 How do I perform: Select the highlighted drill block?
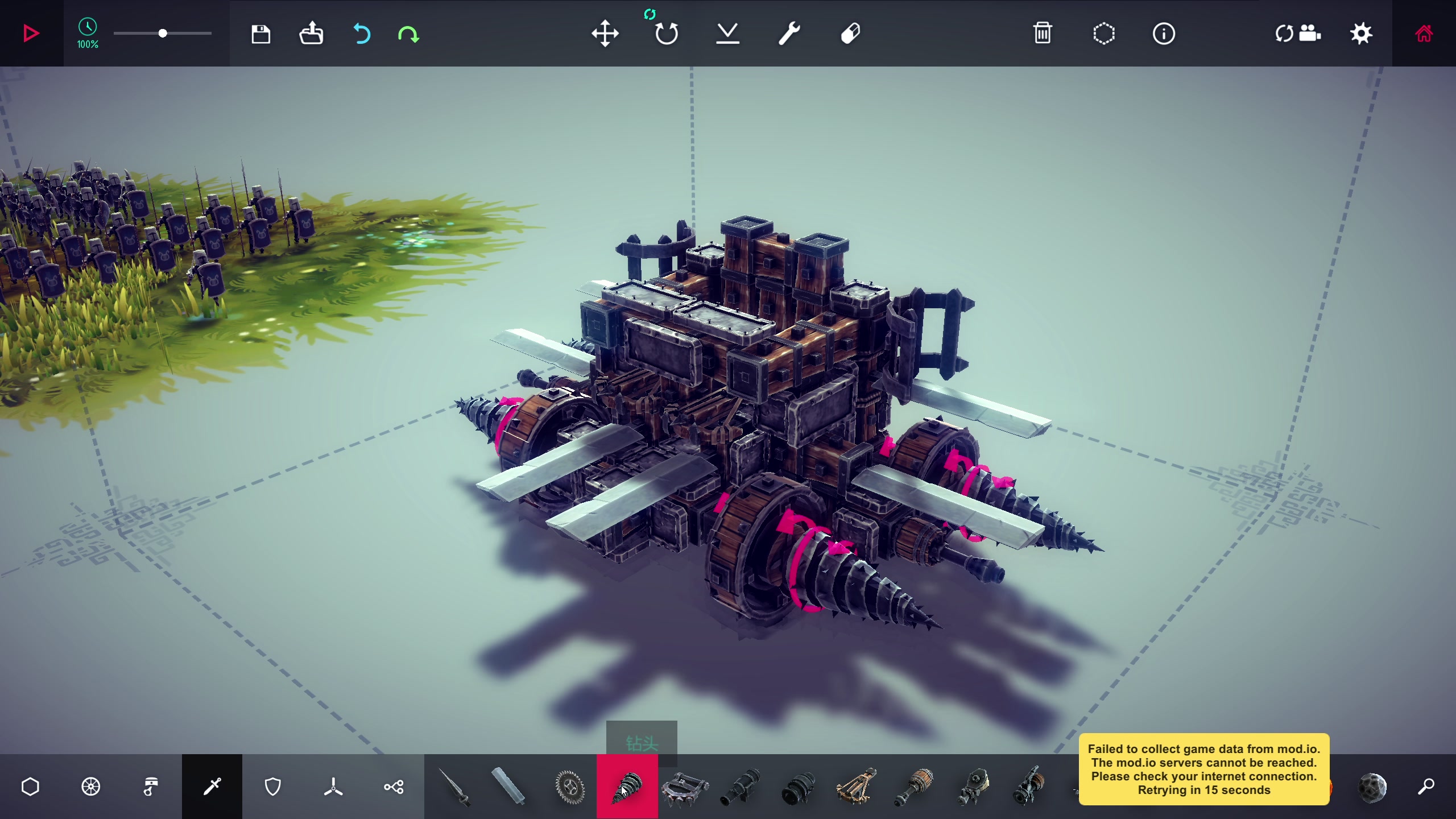tap(627, 787)
